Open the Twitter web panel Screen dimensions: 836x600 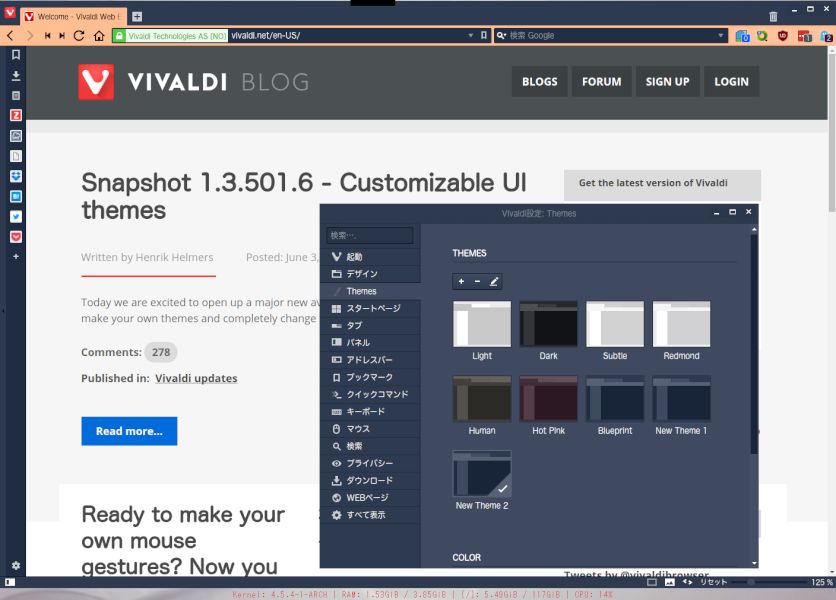tap(16, 217)
